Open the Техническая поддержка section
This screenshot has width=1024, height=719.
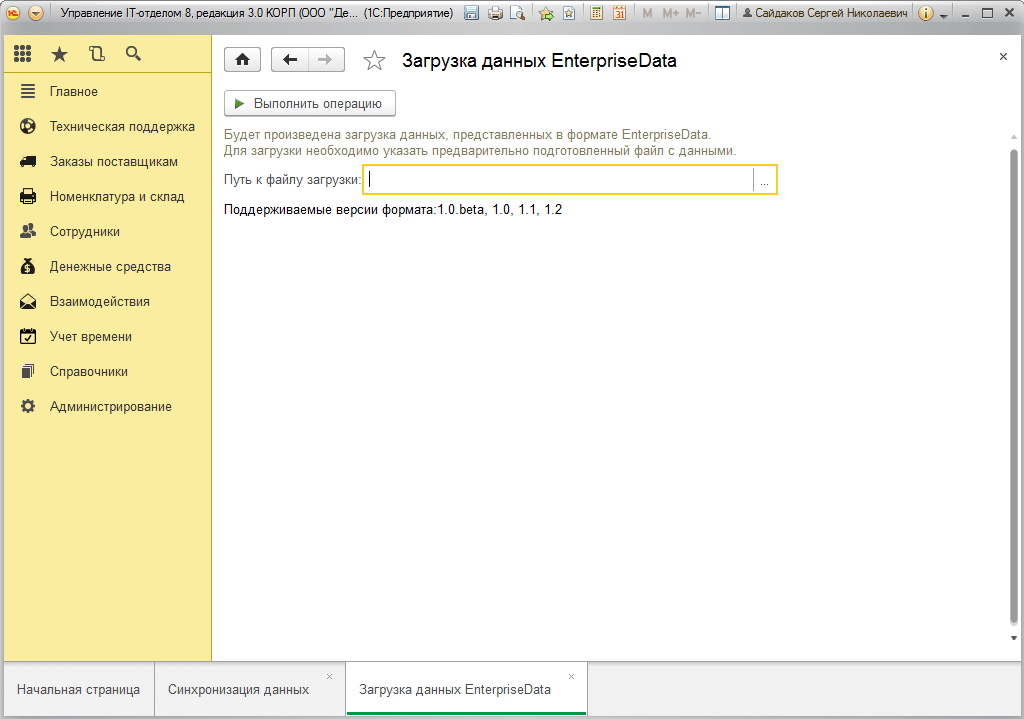click(107, 127)
